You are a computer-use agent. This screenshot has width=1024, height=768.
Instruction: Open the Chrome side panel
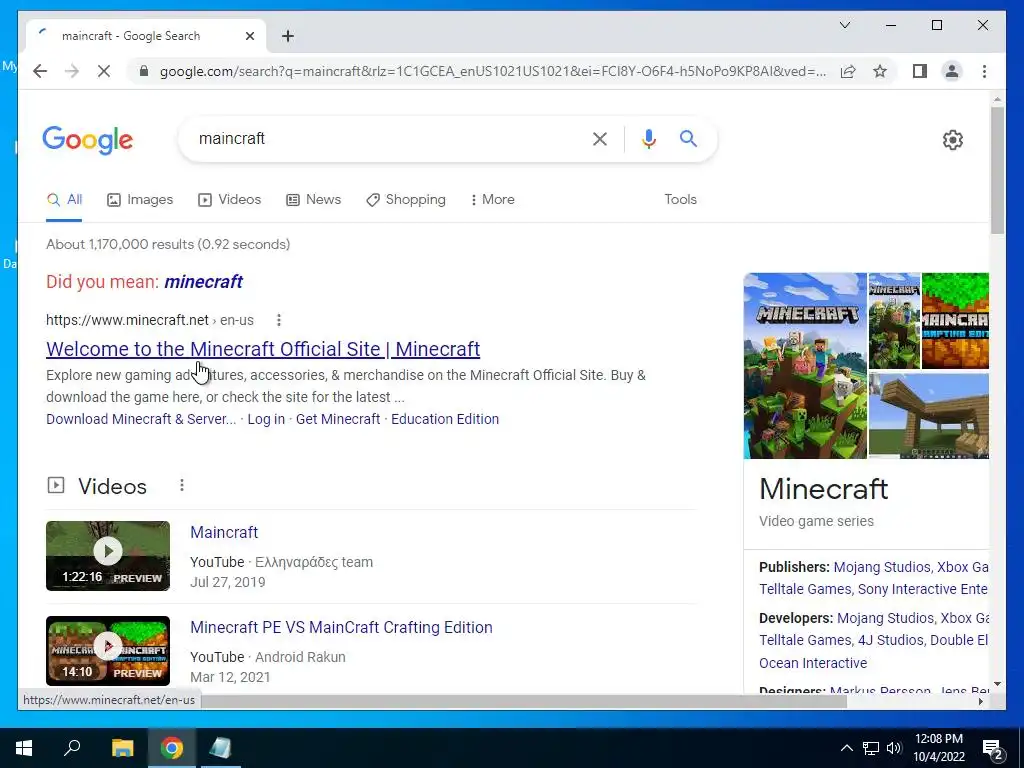click(x=920, y=71)
